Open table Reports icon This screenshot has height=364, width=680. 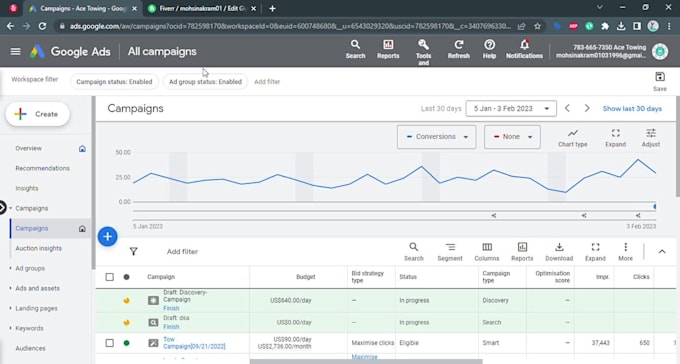point(522,252)
